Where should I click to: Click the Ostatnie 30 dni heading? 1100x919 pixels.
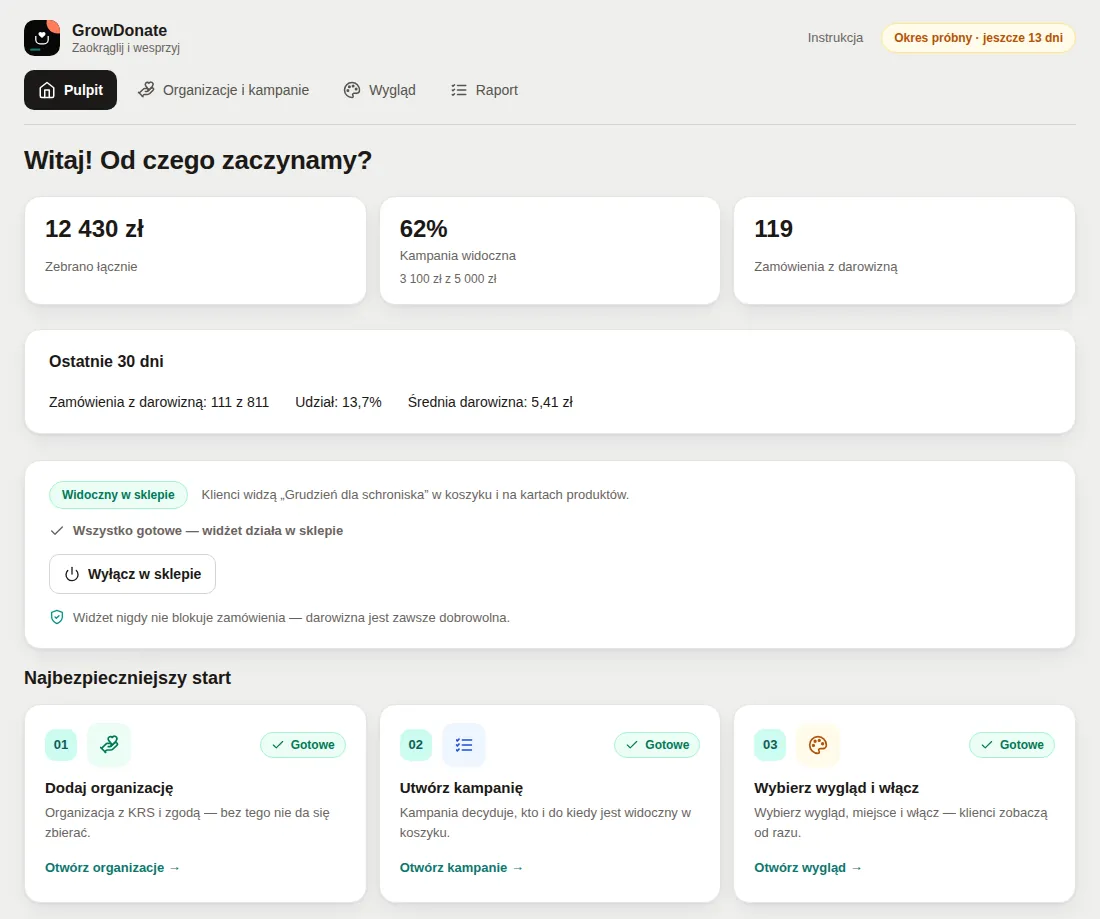click(x=106, y=361)
